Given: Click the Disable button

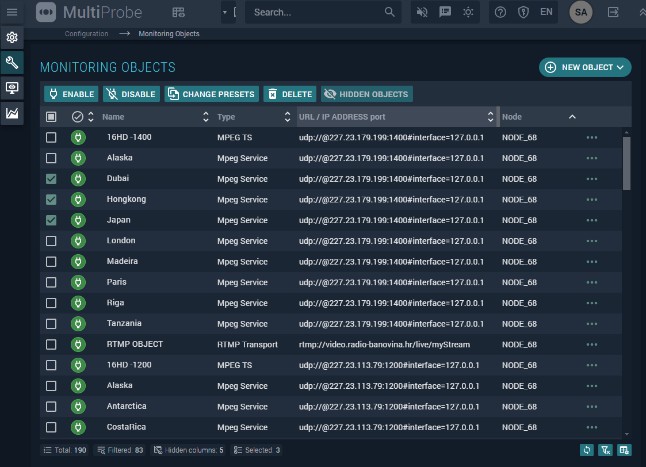Looking at the screenshot, I should point(131,94).
